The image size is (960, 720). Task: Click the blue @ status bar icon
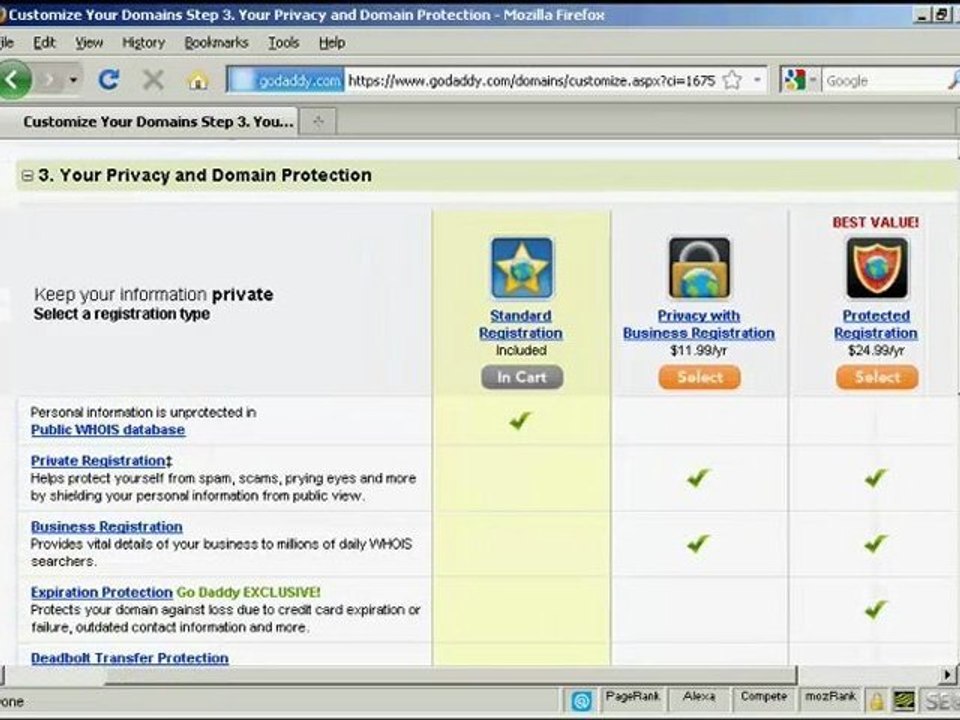pyautogui.click(x=580, y=701)
